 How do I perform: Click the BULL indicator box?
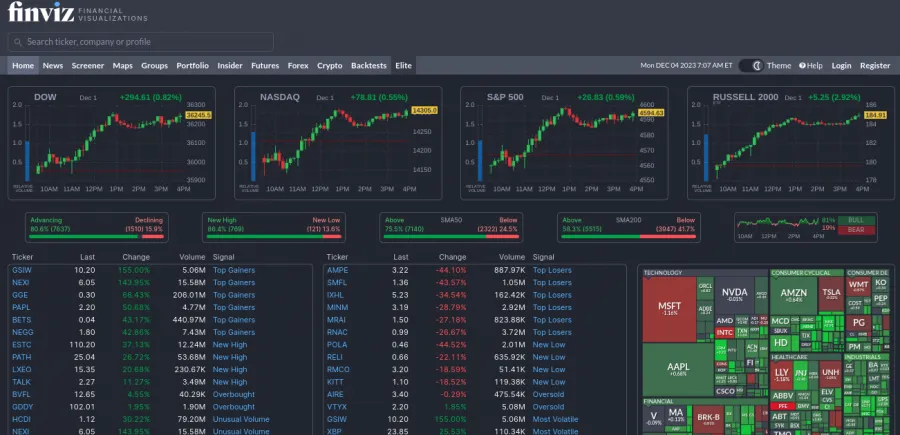[x=856, y=220]
